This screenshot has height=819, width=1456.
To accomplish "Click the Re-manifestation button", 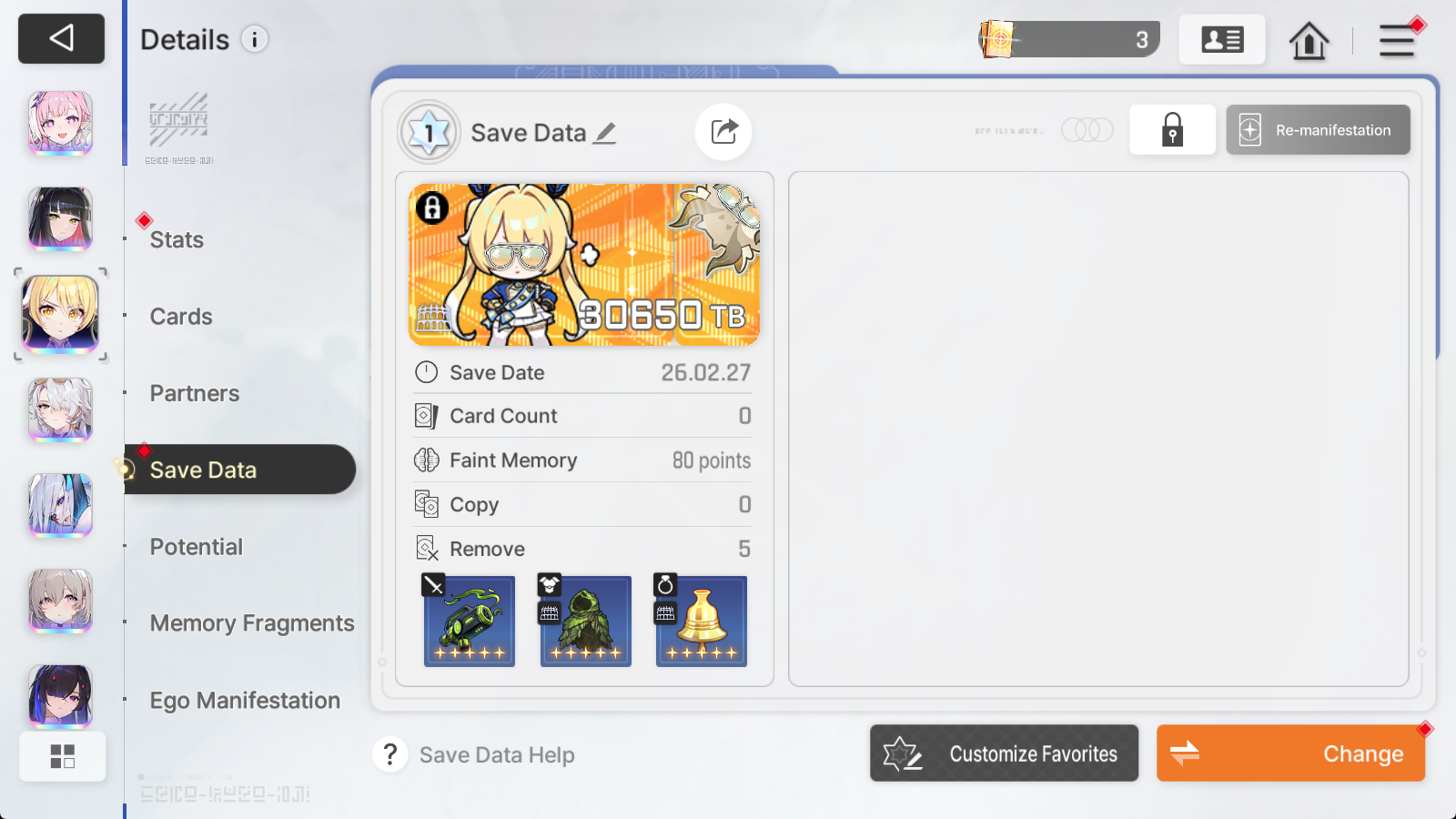I will click(1318, 129).
